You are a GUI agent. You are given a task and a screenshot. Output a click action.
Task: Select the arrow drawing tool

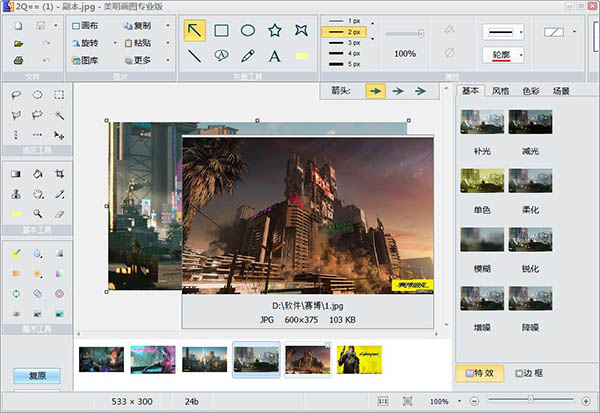195,31
